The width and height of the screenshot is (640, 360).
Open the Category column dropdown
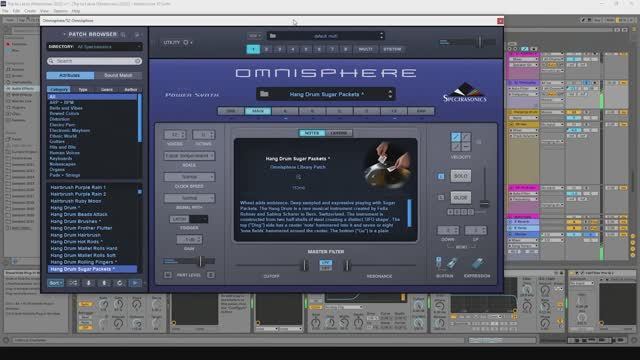[59, 89]
